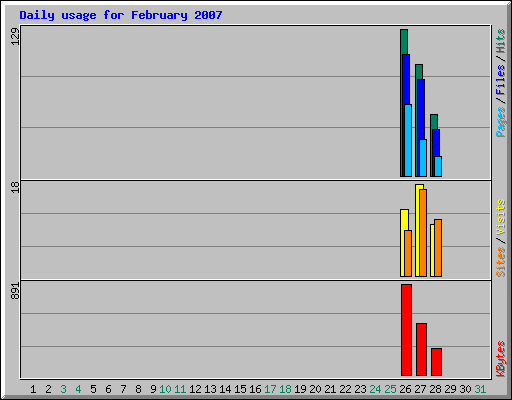
Task: Click the 129 axis value
Action: 15,36
